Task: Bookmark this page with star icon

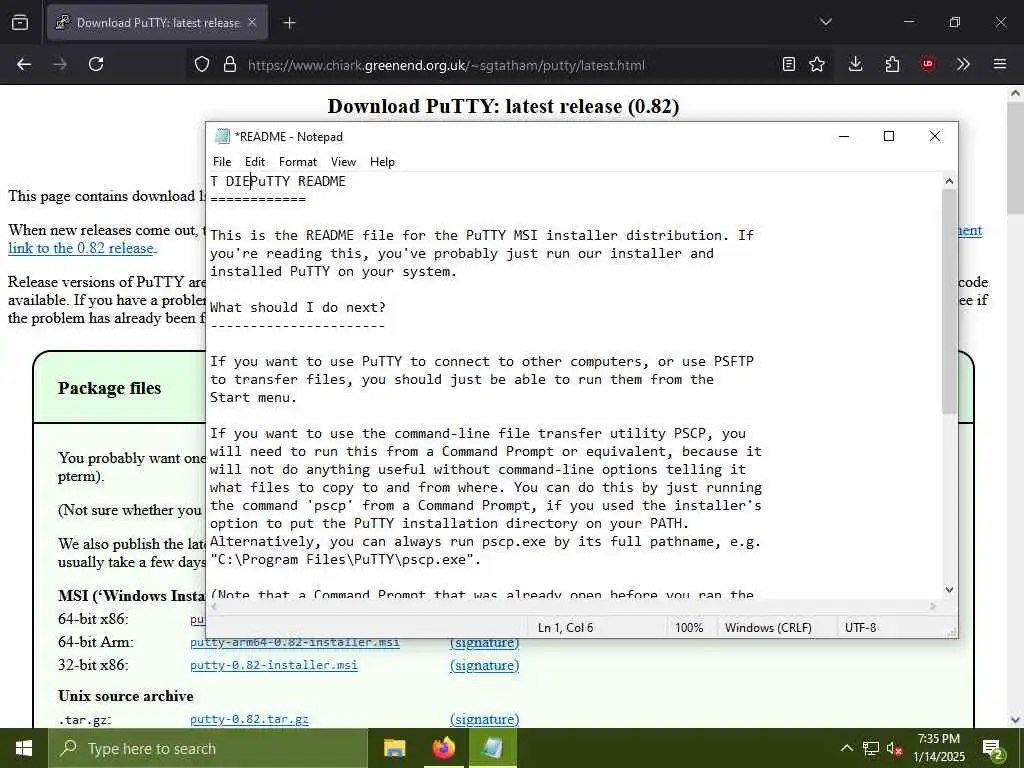Action: point(817,64)
